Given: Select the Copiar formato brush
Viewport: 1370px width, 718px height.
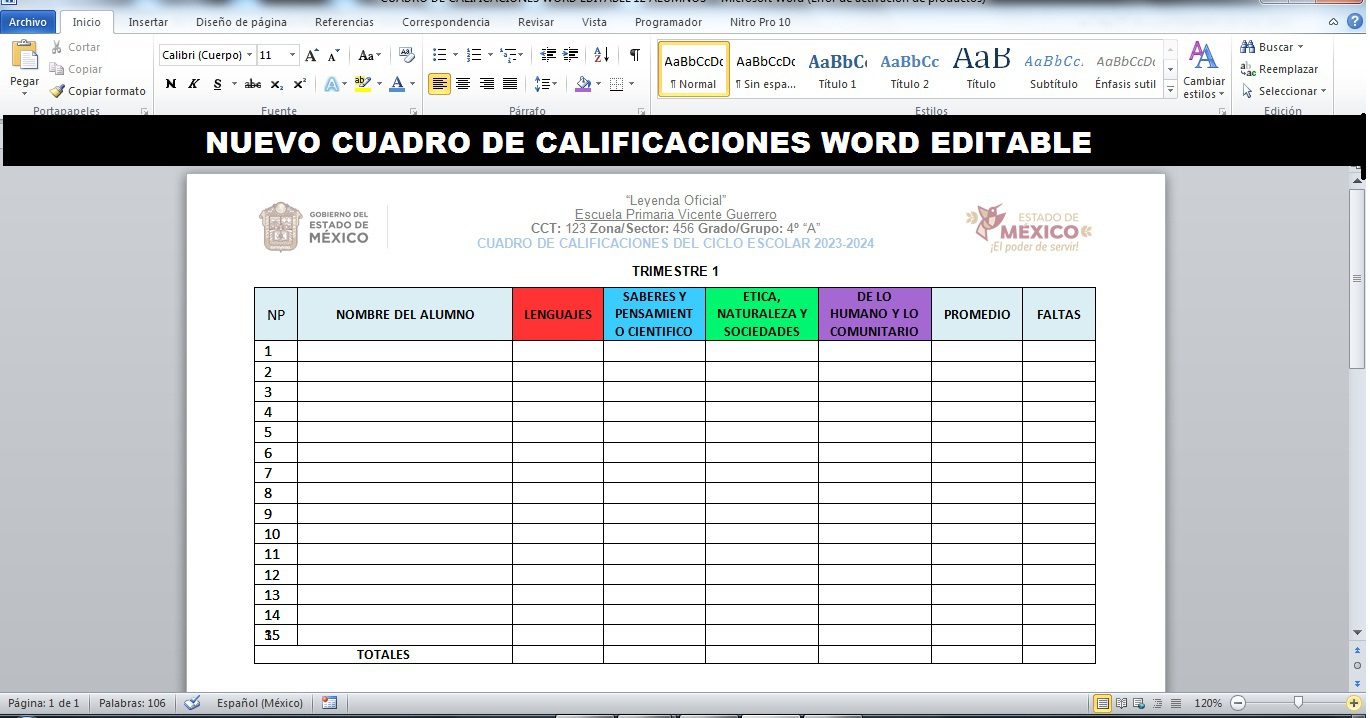Looking at the screenshot, I should (98, 91).
